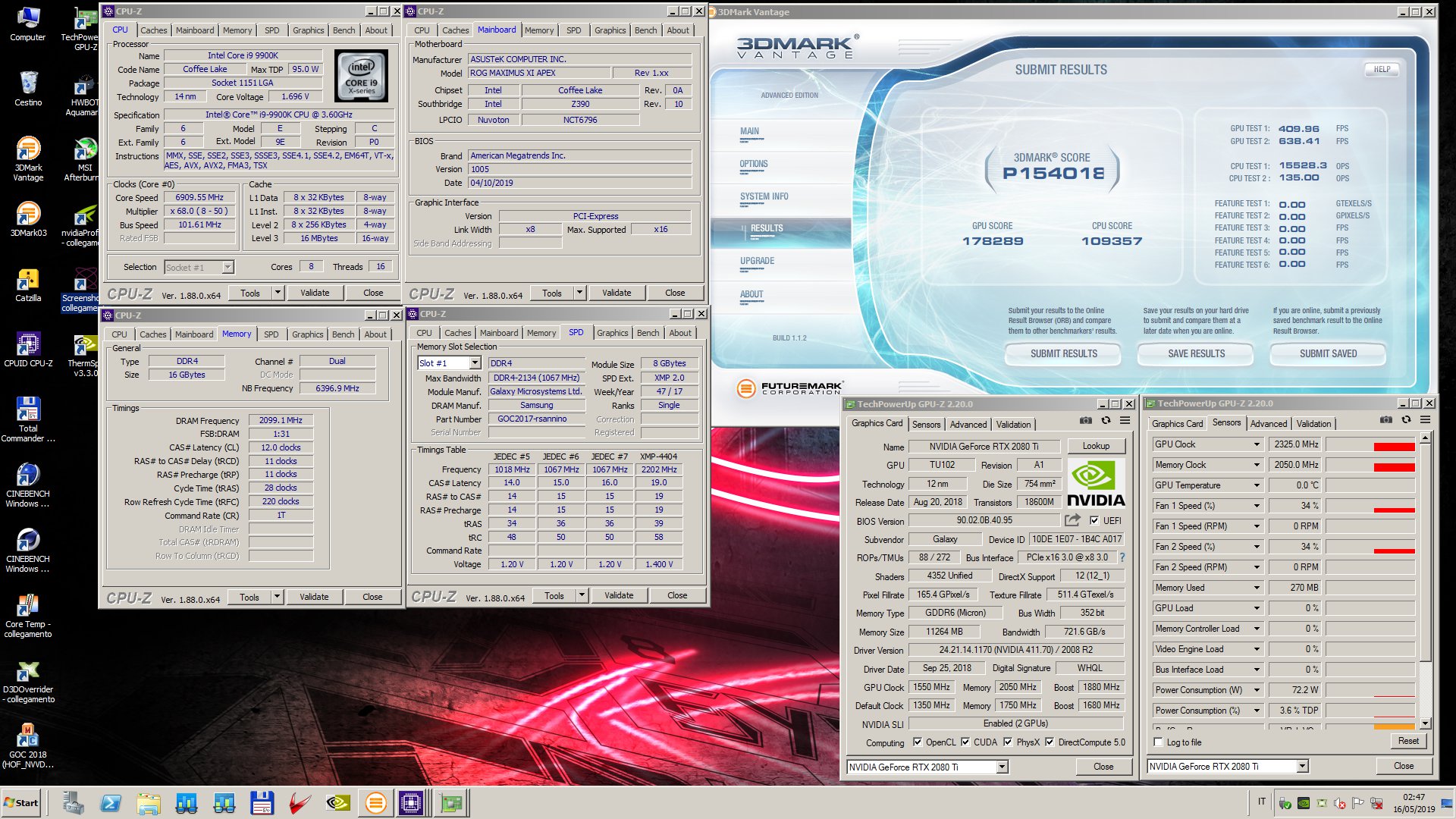
Task: Open the Catzilla desktop icon
Action: pos(28,284)
